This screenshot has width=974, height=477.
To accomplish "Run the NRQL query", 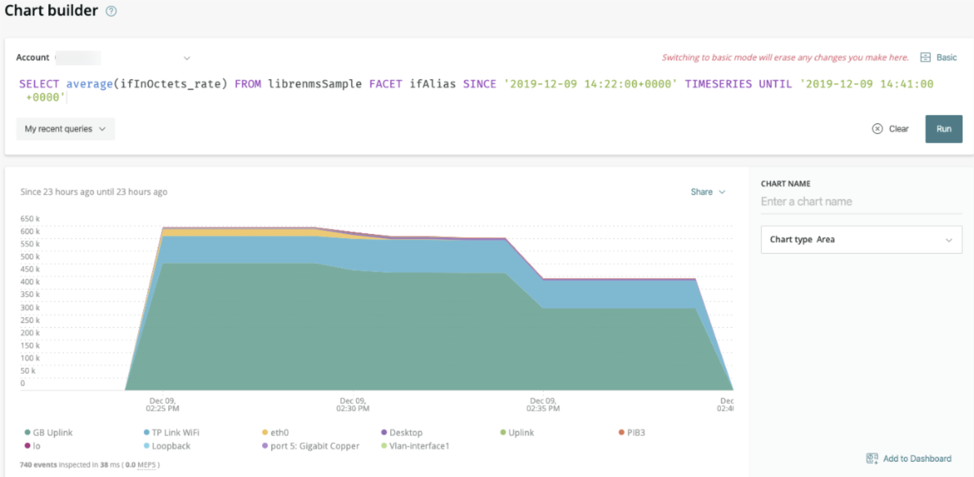I will [x=944, y=129].
